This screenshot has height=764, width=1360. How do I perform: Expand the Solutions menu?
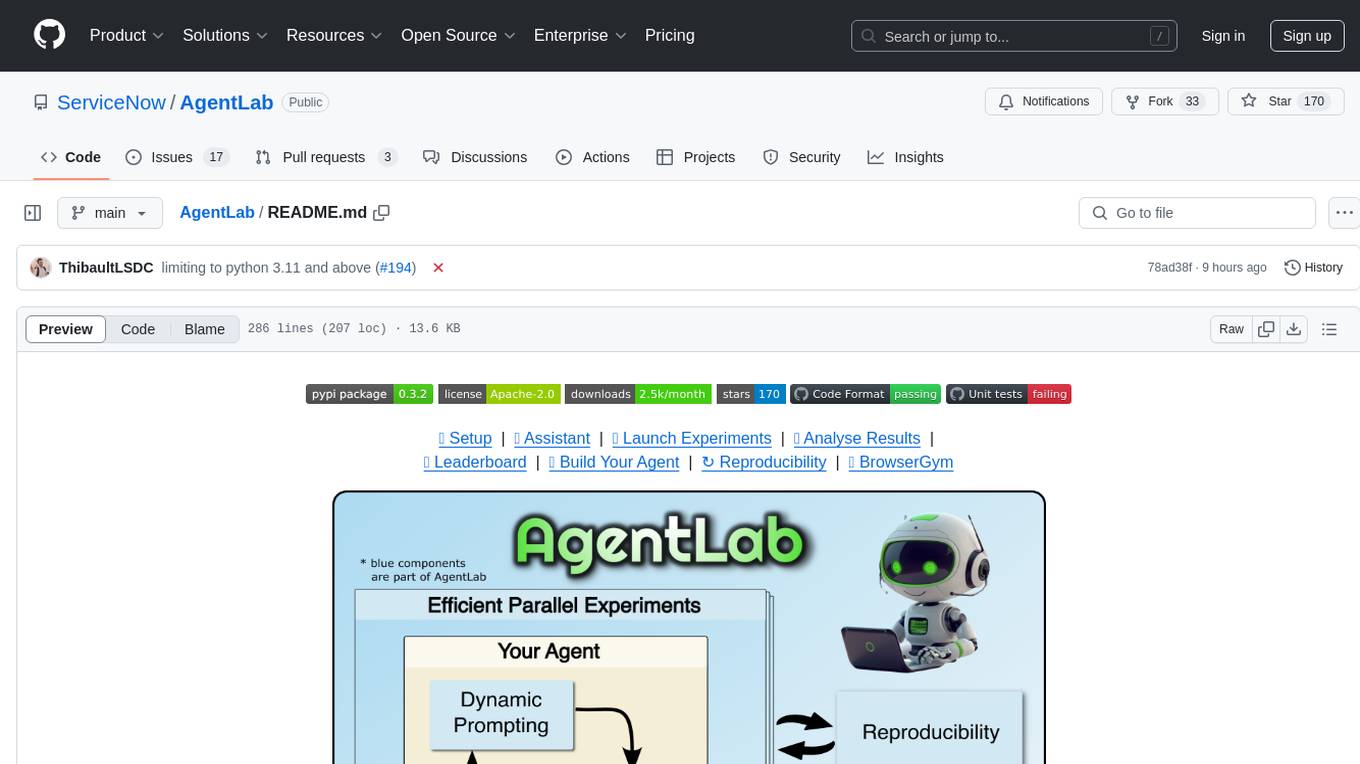(x=225, y=35)
